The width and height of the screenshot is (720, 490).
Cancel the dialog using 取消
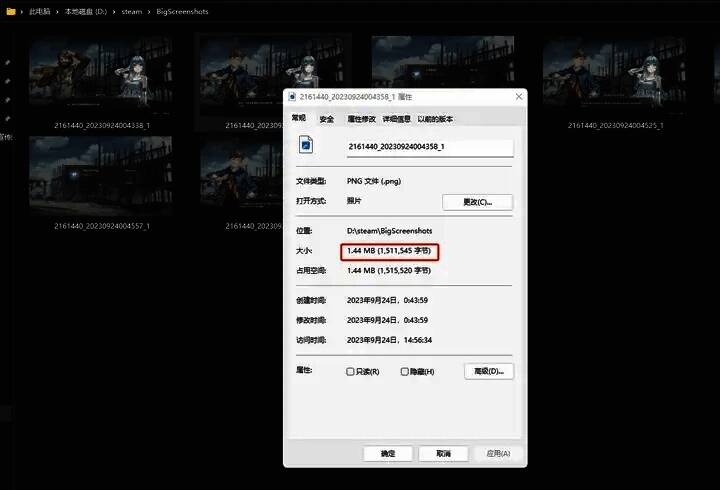[443, 453]
